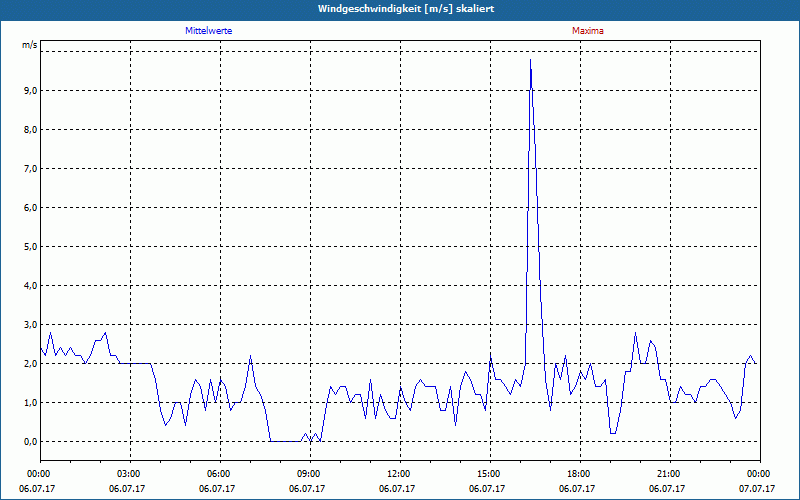800x500 pixels.
Task: Click the Mittelwerte legend label
Action: [x=209, y=31]
